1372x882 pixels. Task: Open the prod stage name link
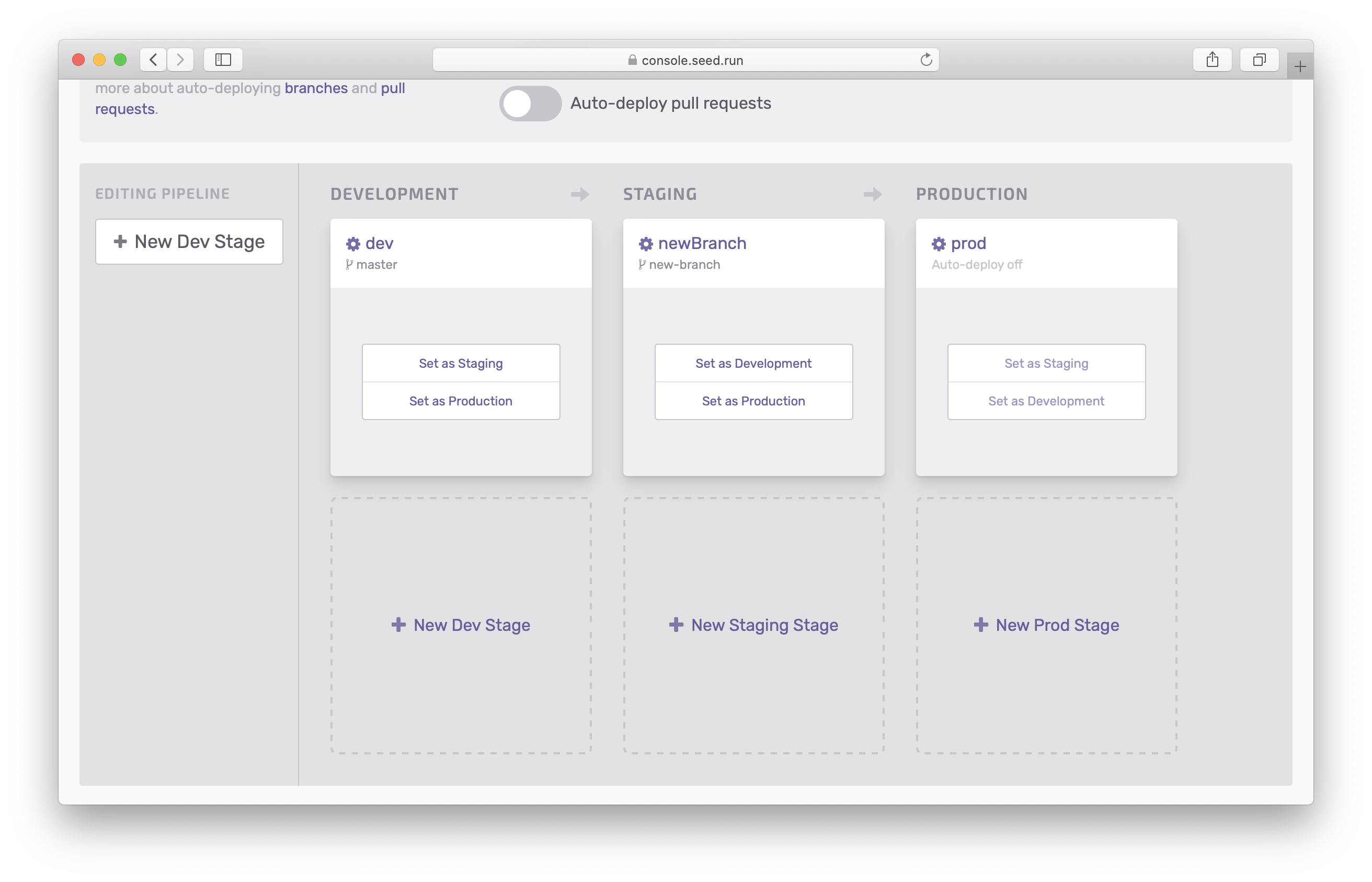tap(968, 243)
